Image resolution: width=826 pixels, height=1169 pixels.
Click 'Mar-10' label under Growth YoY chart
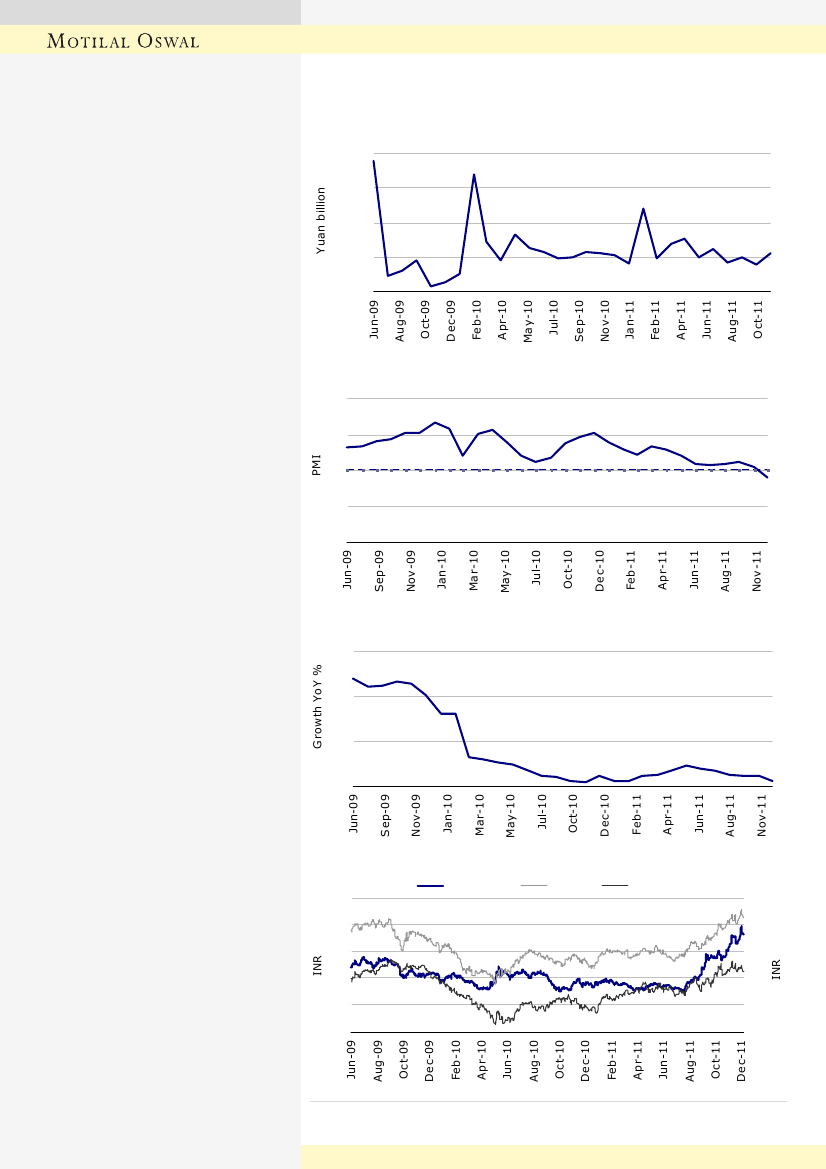click(x=479, y=815)
